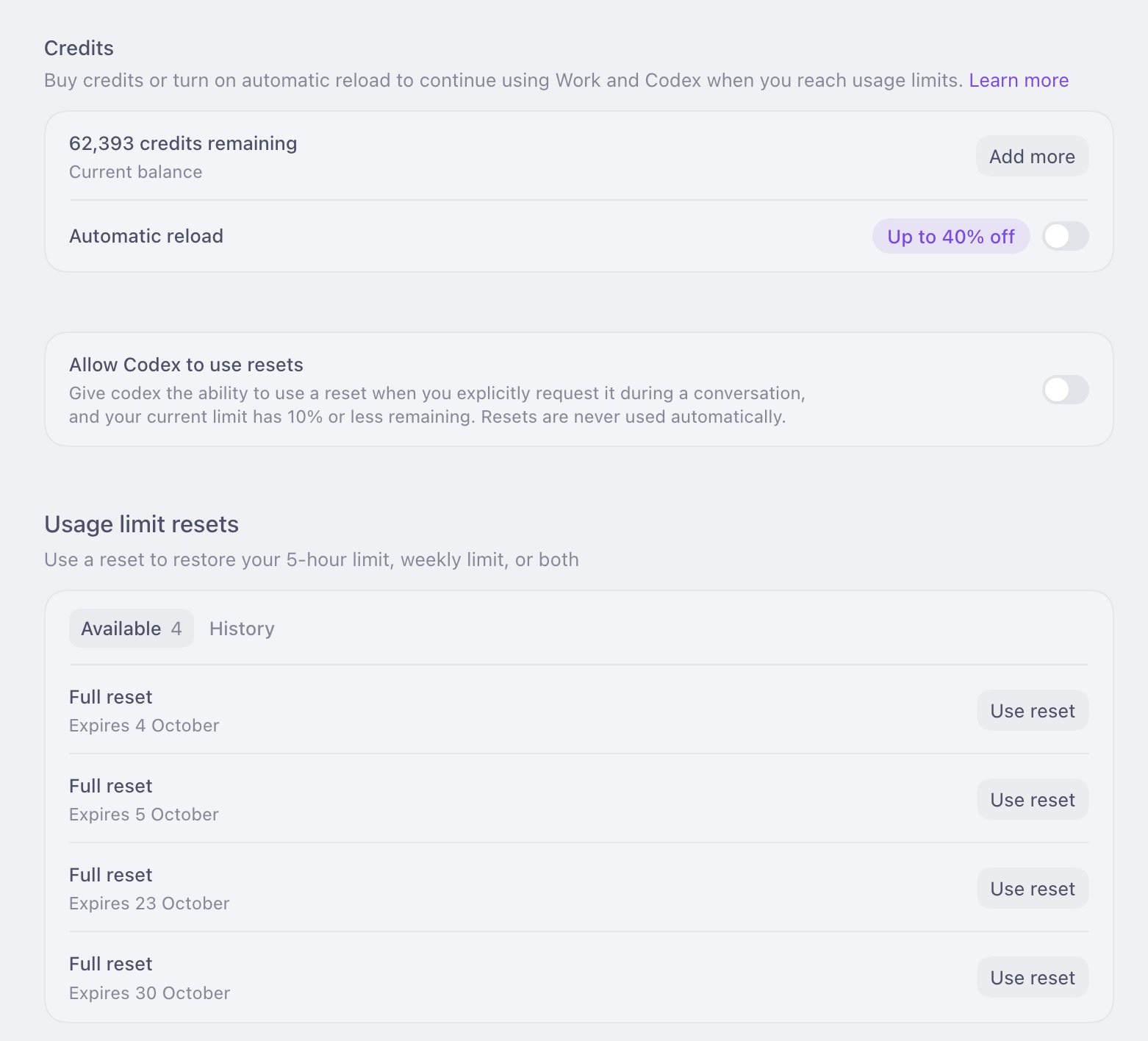The image size is (1148, 1041).
Task: Click the Expires 5 October text
Action: click(x=144, y=815)
